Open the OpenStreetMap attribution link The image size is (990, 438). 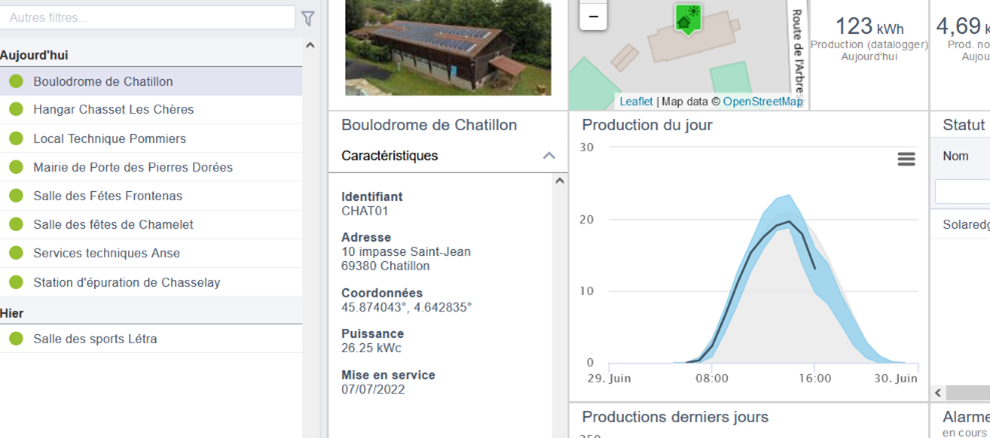763,102
